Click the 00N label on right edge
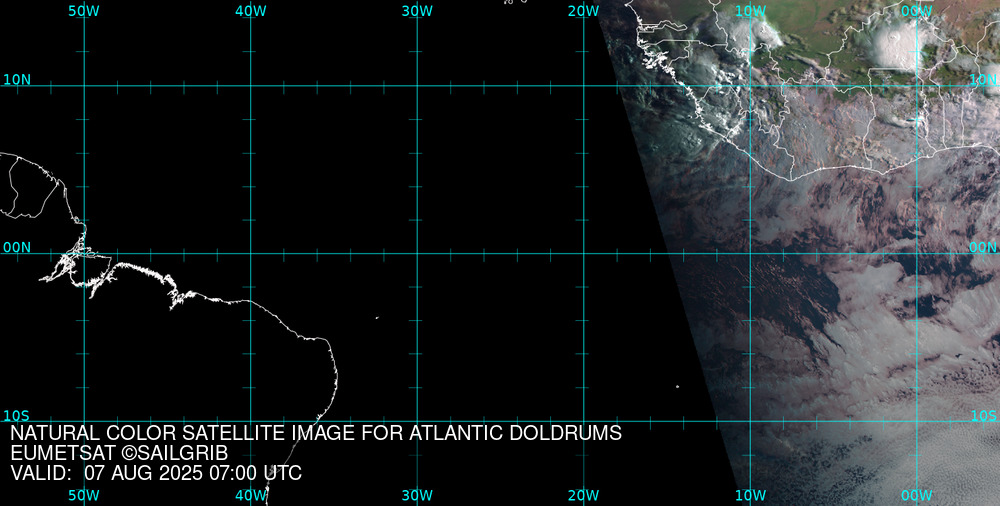This screenshot has height=506, width=1000. click(x=983, y=248)
